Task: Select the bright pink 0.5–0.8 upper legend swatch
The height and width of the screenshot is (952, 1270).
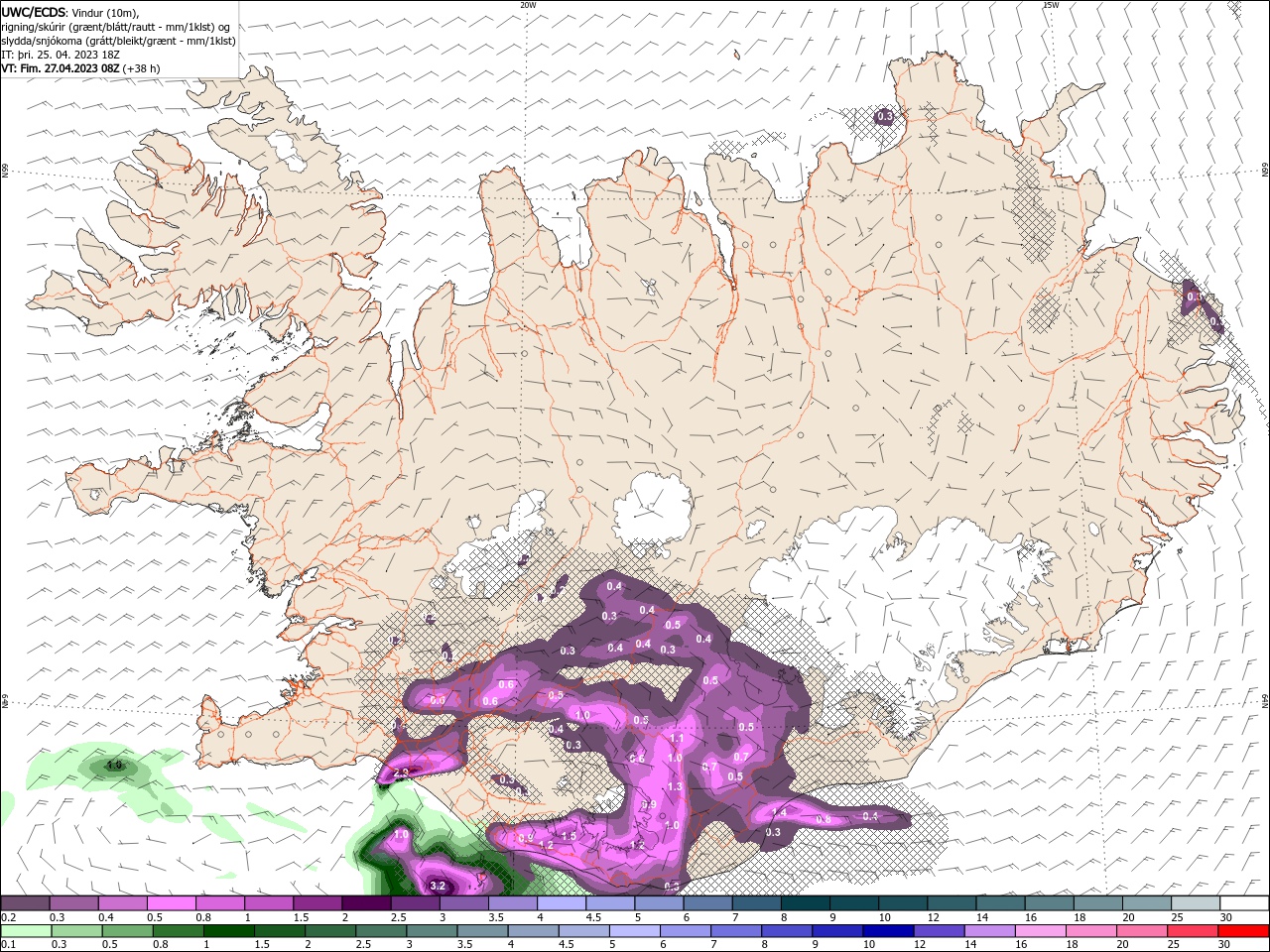Action: click(173, 903)
